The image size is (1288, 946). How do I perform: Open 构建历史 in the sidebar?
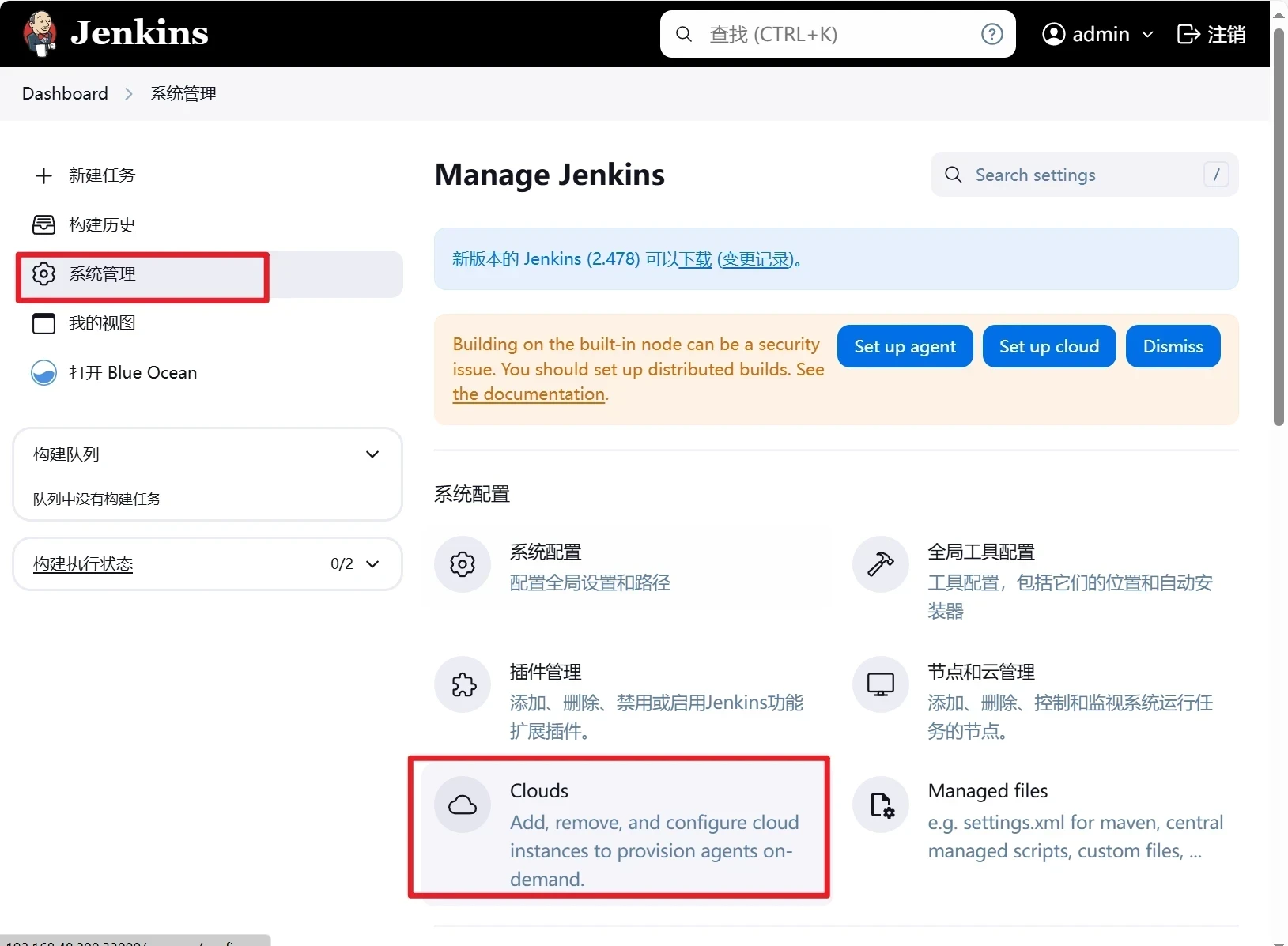102,225
